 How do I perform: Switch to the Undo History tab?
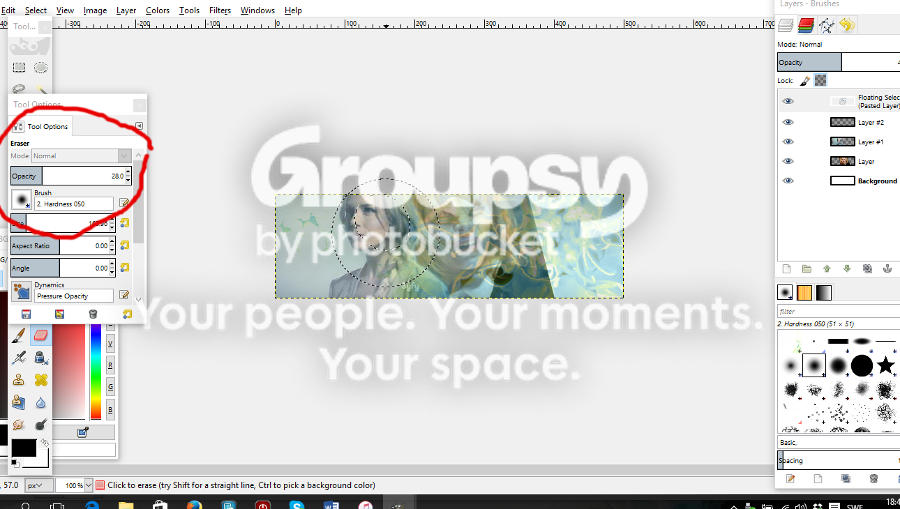click(847, 25)
